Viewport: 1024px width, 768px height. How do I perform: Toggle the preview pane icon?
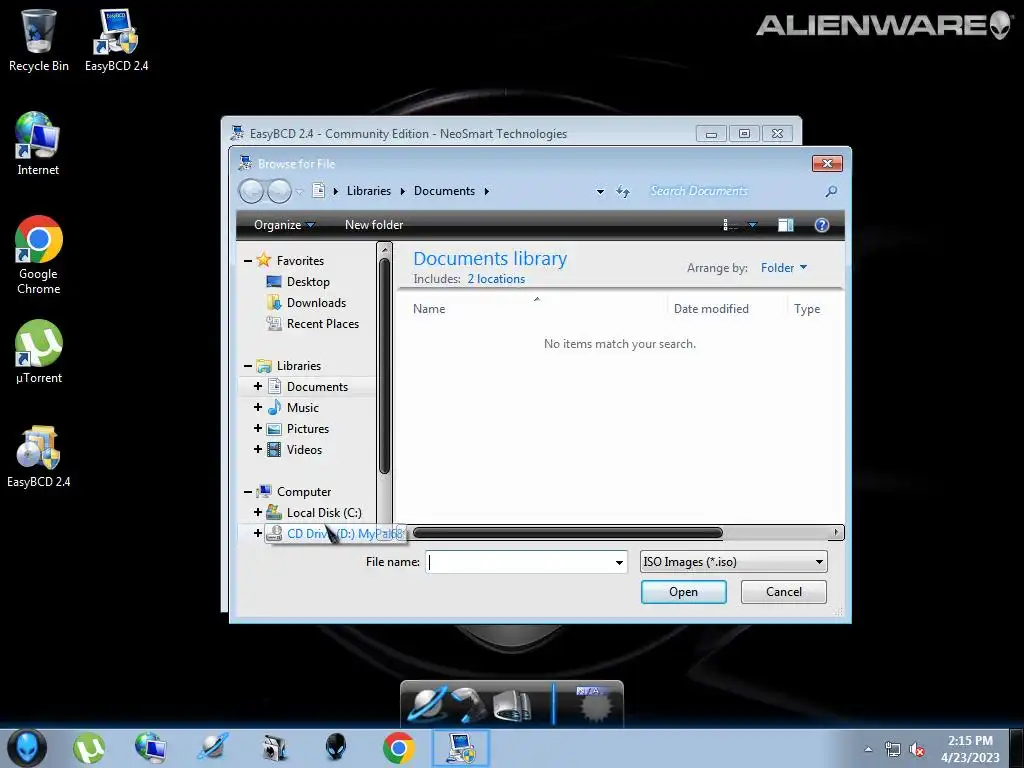(x=786, y=225)
